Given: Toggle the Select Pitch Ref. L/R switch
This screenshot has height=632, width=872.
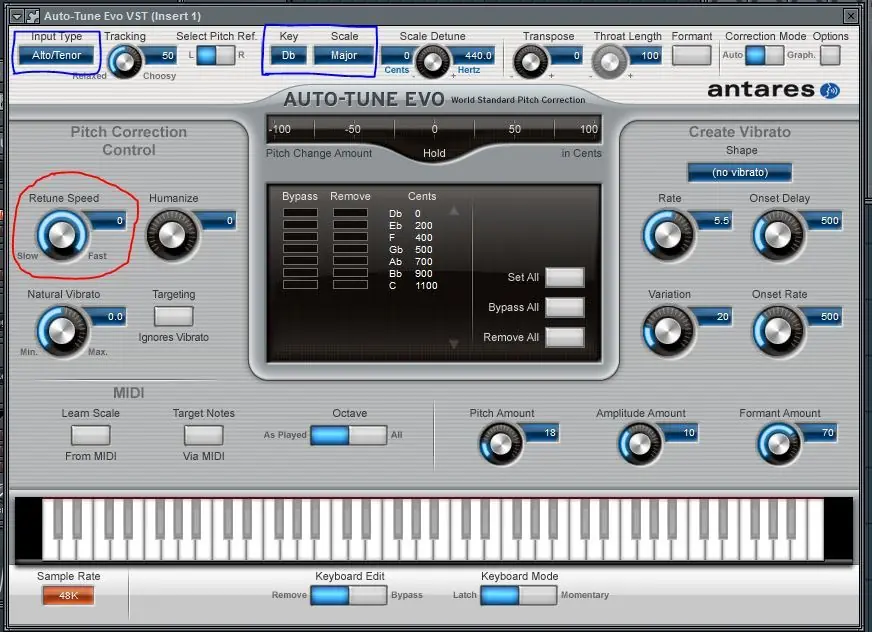Looking at the screenshot, I should pyautogui.click(x=216, y=55).
